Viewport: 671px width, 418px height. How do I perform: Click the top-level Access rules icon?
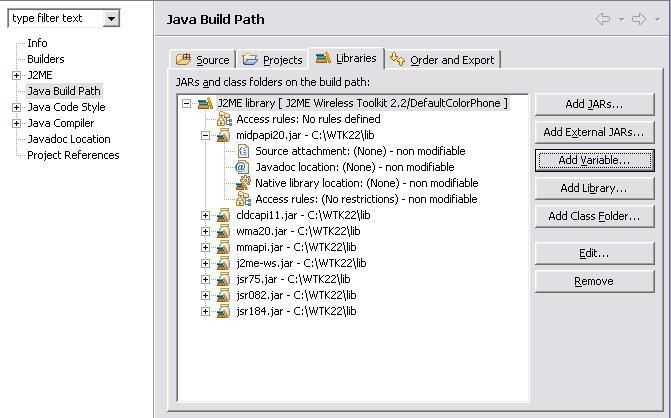(224, 119)
